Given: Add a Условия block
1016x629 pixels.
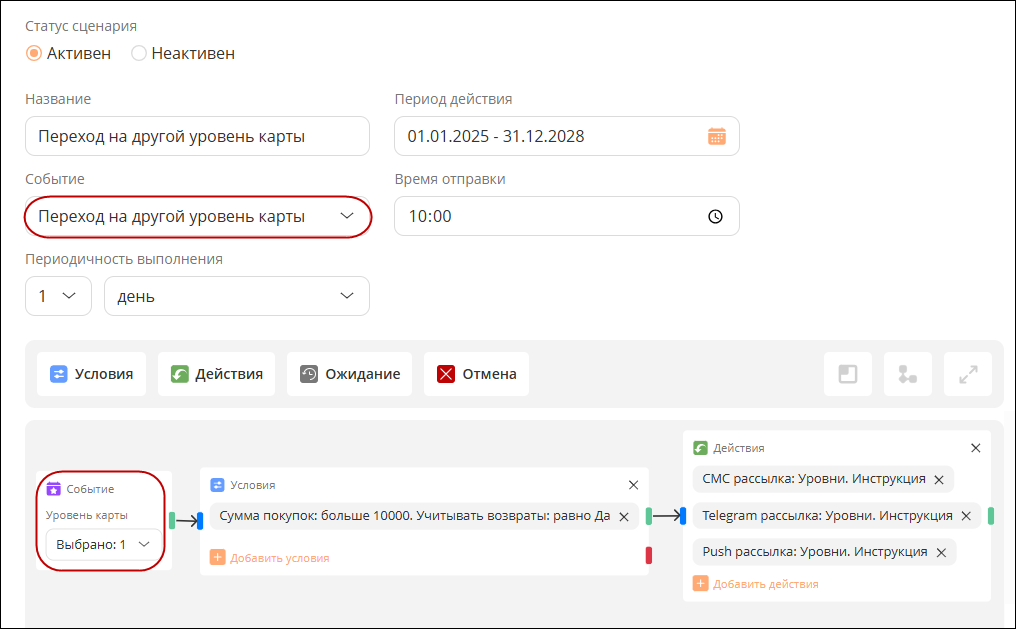Looking at the screenshot, I should click(x=91, y=374).
